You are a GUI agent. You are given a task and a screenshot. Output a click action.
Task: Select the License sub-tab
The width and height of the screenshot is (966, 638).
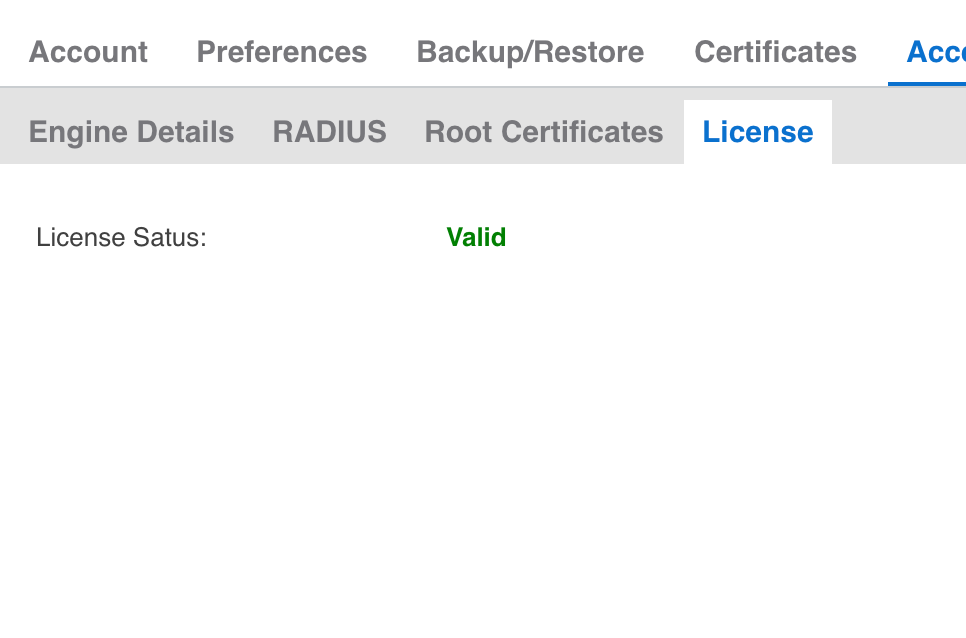click(x=757, y=132)
